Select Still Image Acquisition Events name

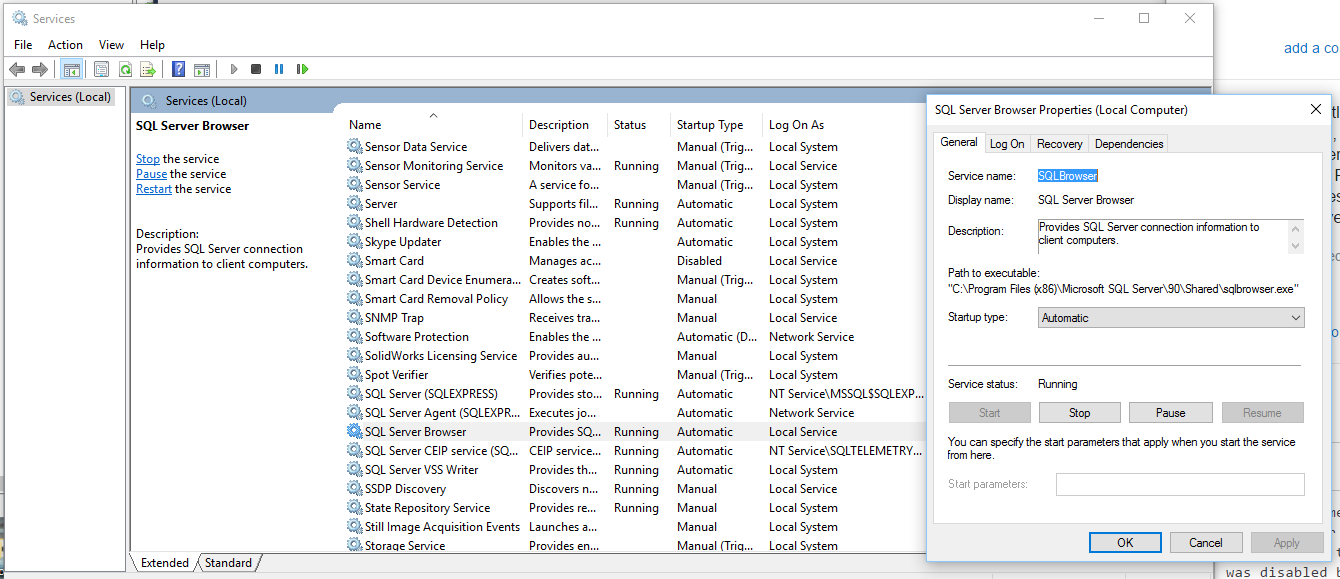click(443, 527)
